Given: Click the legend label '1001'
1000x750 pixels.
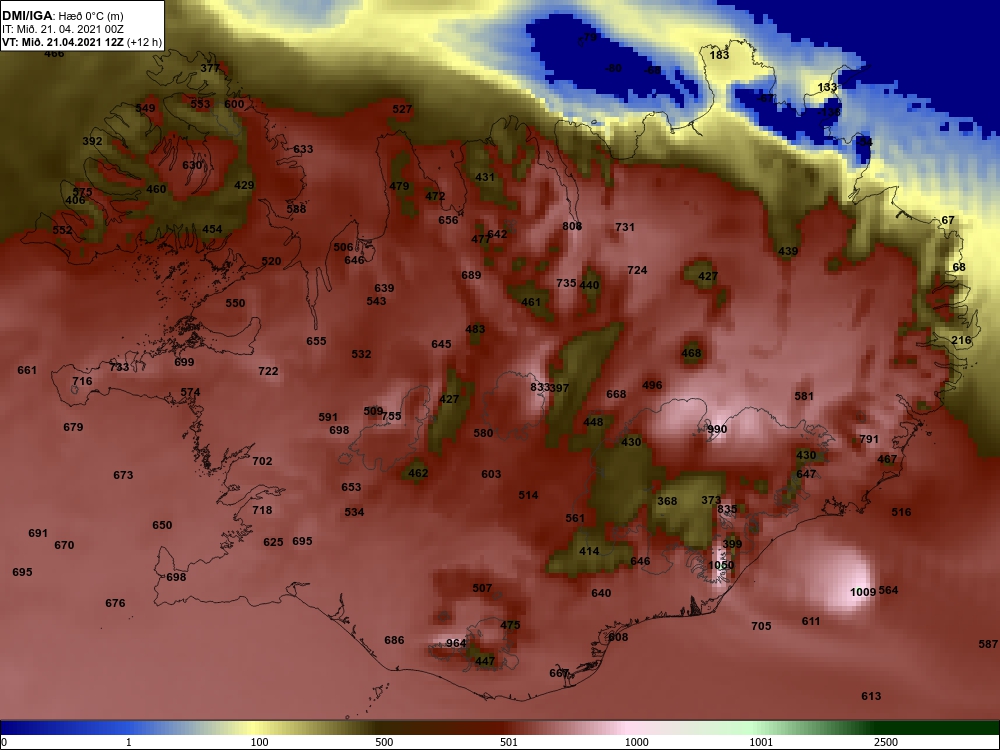Looking at the screenshot, I should [761, 742].
